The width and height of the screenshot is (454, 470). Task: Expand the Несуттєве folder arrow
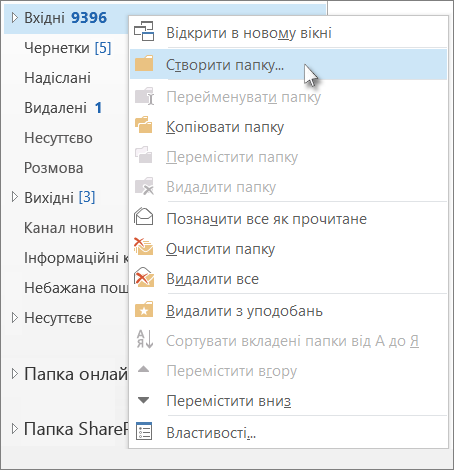[x=14, y=317]
